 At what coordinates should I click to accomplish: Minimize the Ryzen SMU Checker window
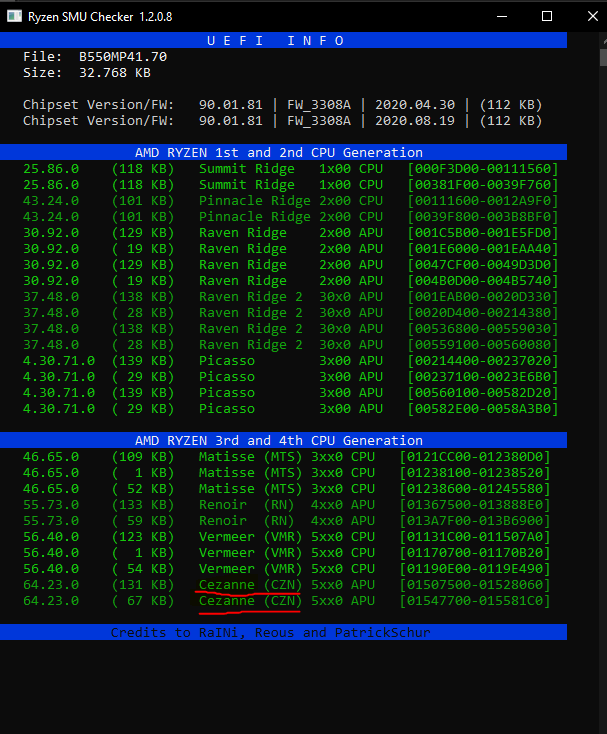(x=502, y=16)
